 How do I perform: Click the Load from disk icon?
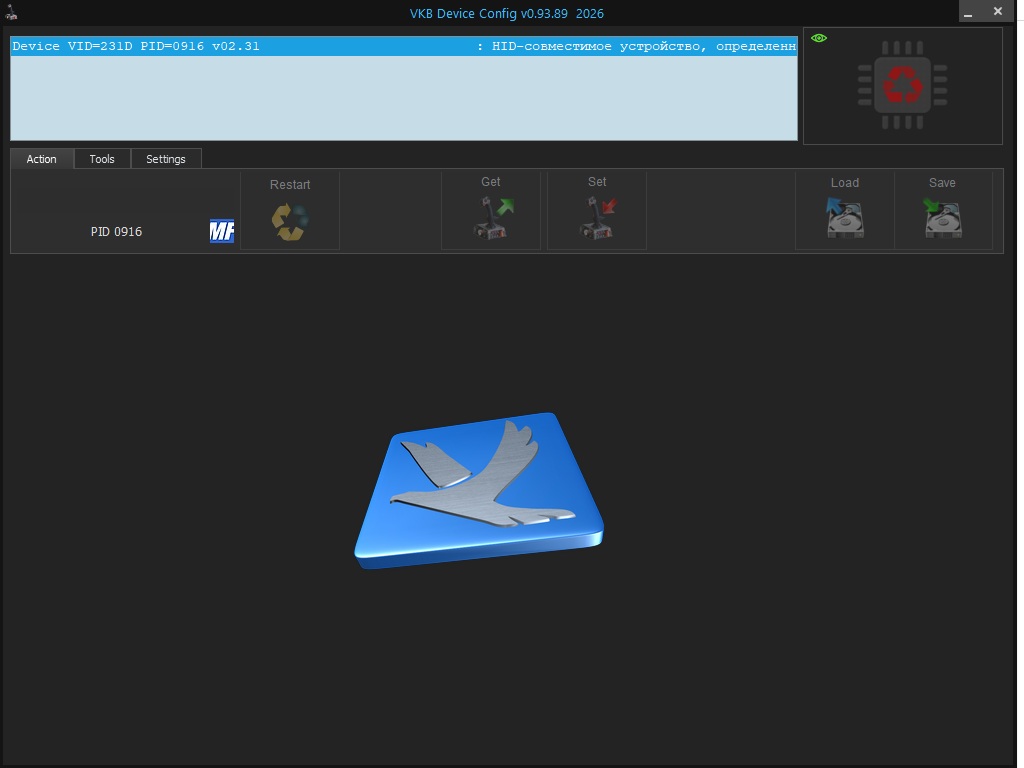coord(844,219)
